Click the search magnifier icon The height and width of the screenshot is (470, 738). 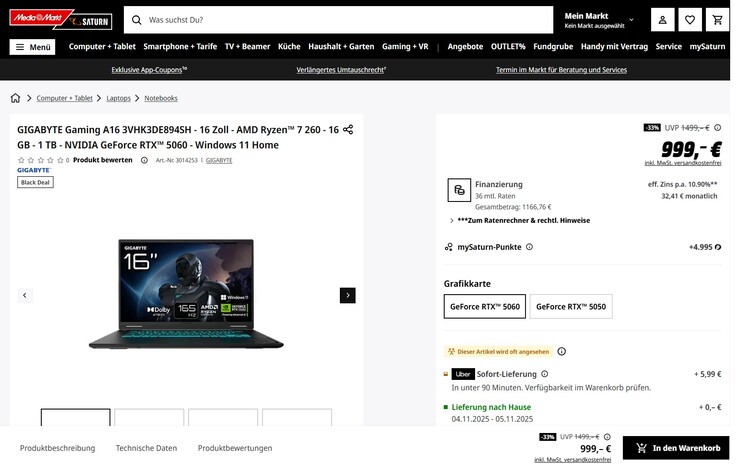click(x=136, y=20)
